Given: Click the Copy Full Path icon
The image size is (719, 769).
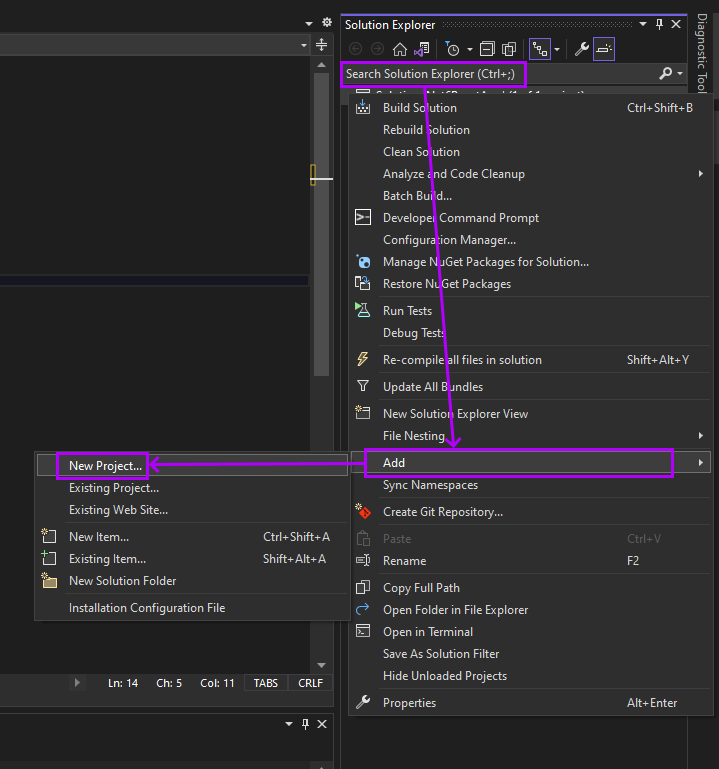Looking at the screenshot, I should 363,587.
